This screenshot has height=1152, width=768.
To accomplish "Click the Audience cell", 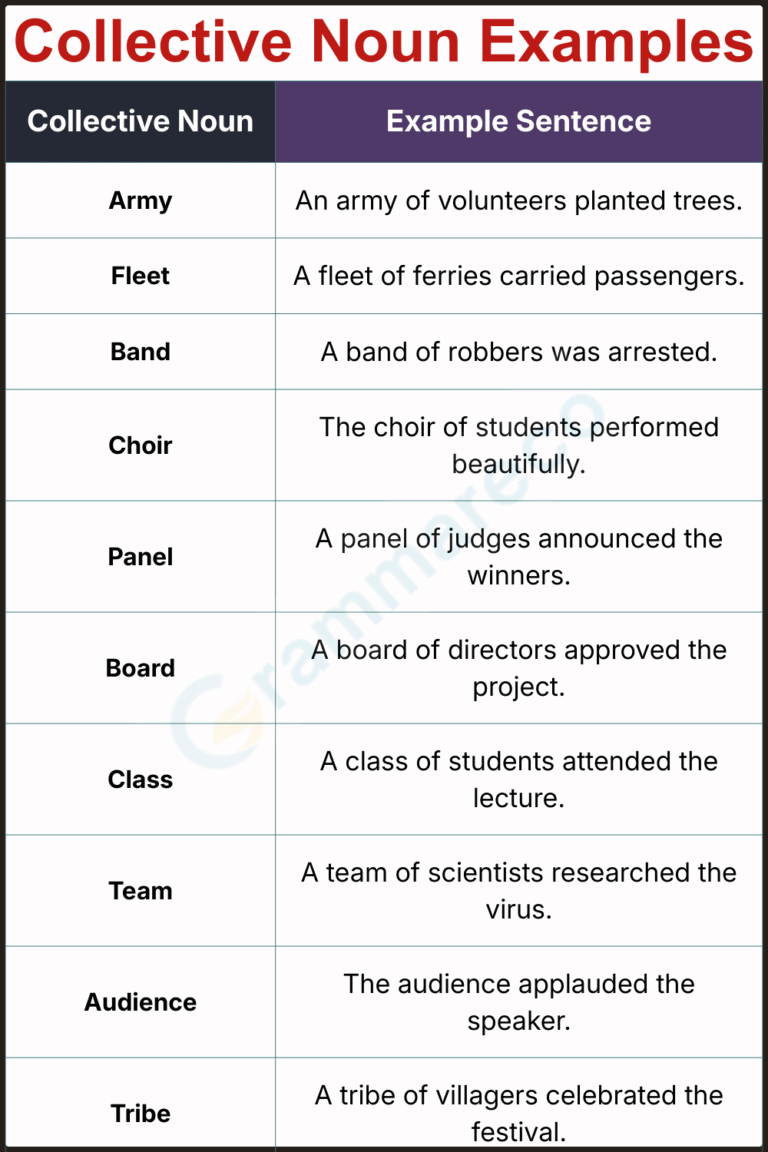I will [140, 1002].
